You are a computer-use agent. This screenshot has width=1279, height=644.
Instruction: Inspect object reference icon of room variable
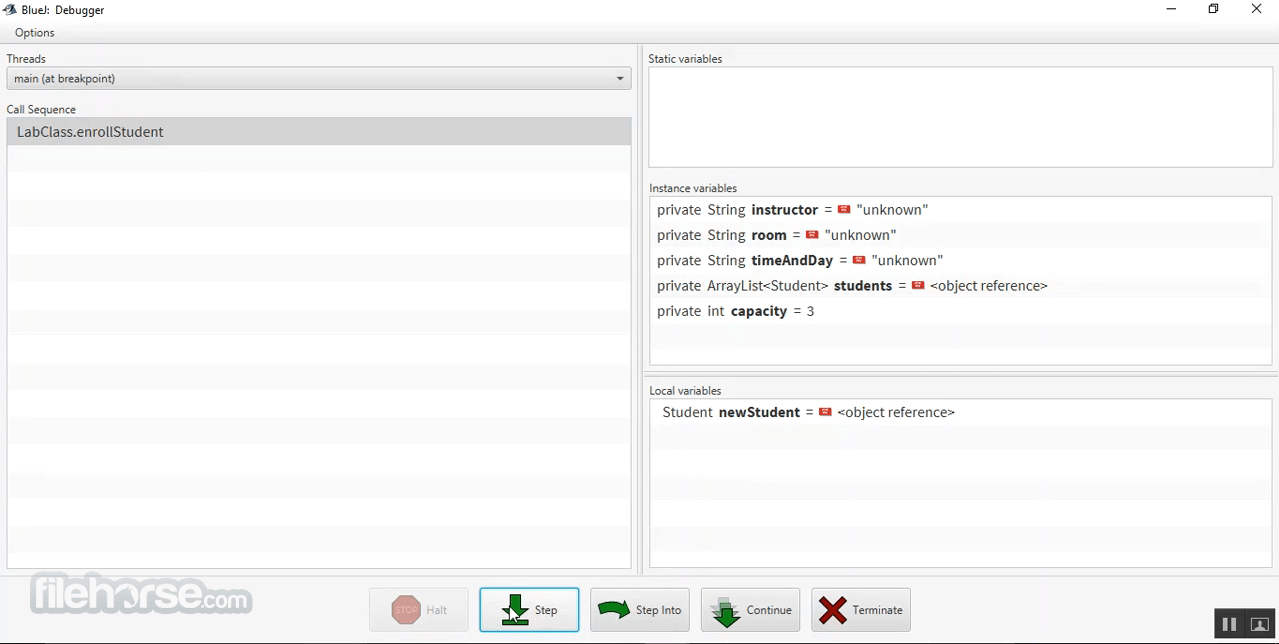[x=812, y=235]
